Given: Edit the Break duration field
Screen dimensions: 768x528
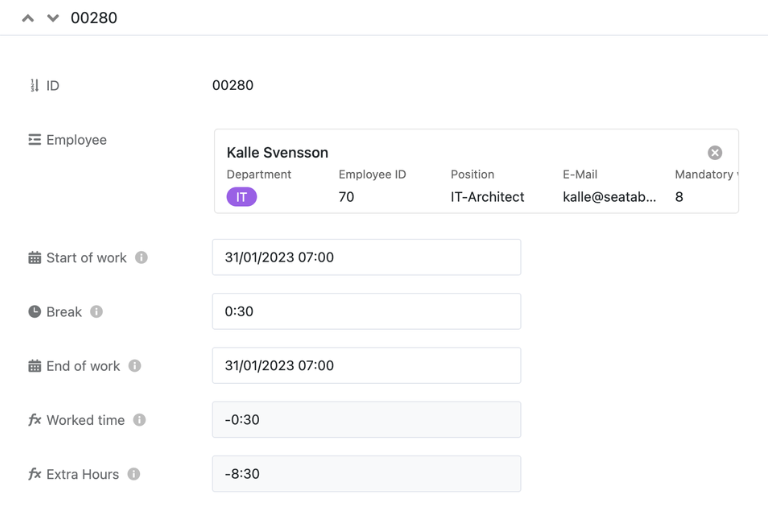Looking at the screenshot, I should pyautogui.click(x=366, y=311).
